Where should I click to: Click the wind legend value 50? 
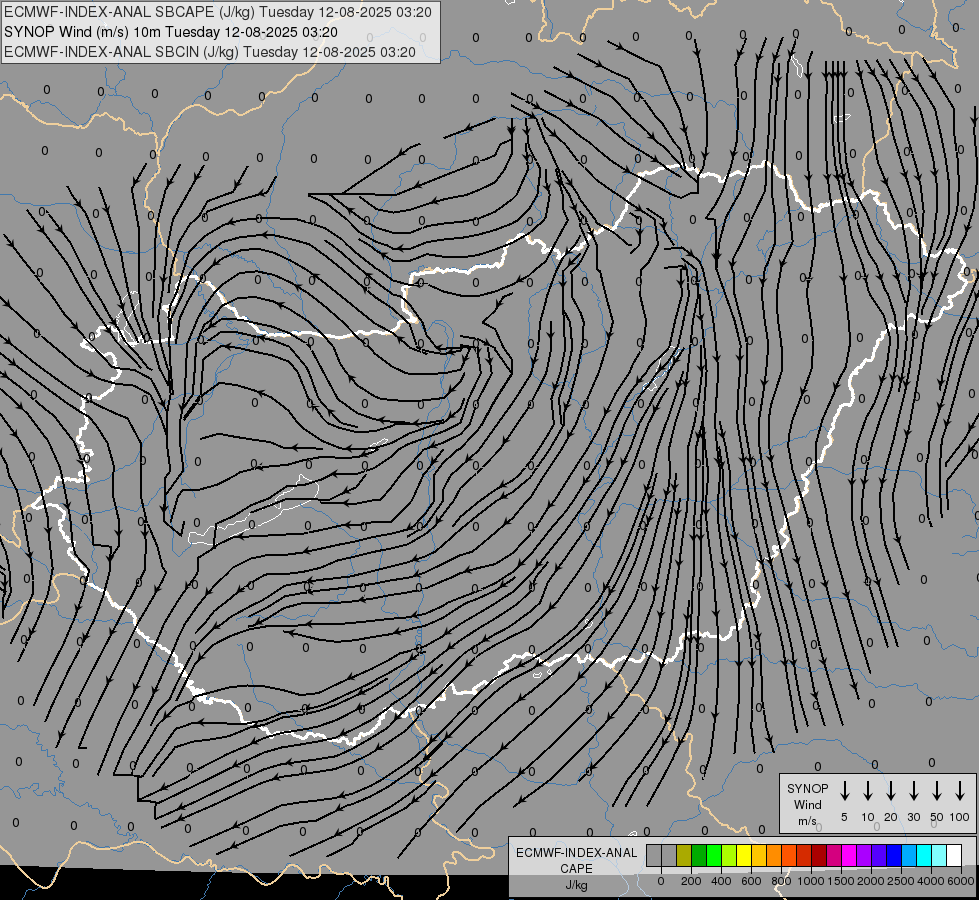pos(937,817)
